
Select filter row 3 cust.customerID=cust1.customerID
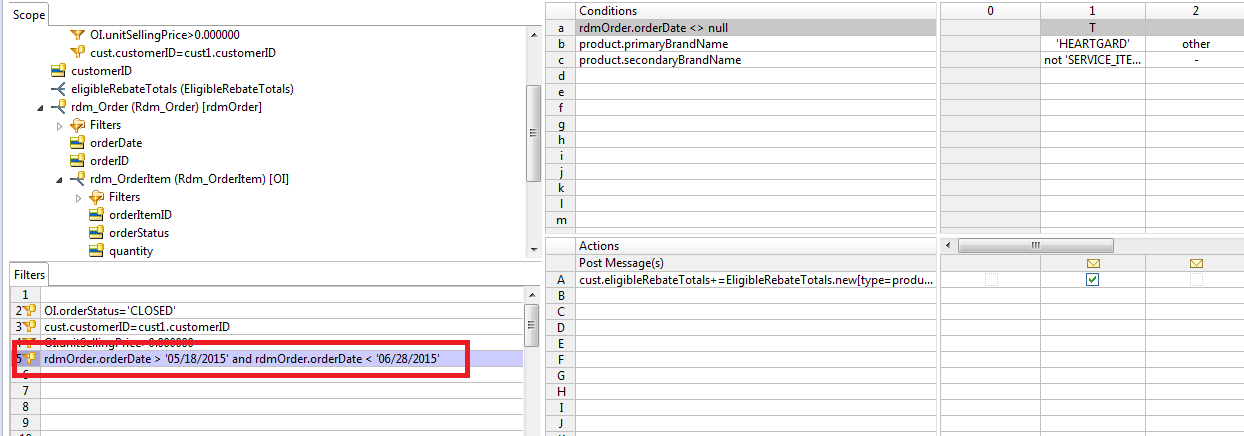click(x=282, y=327)
